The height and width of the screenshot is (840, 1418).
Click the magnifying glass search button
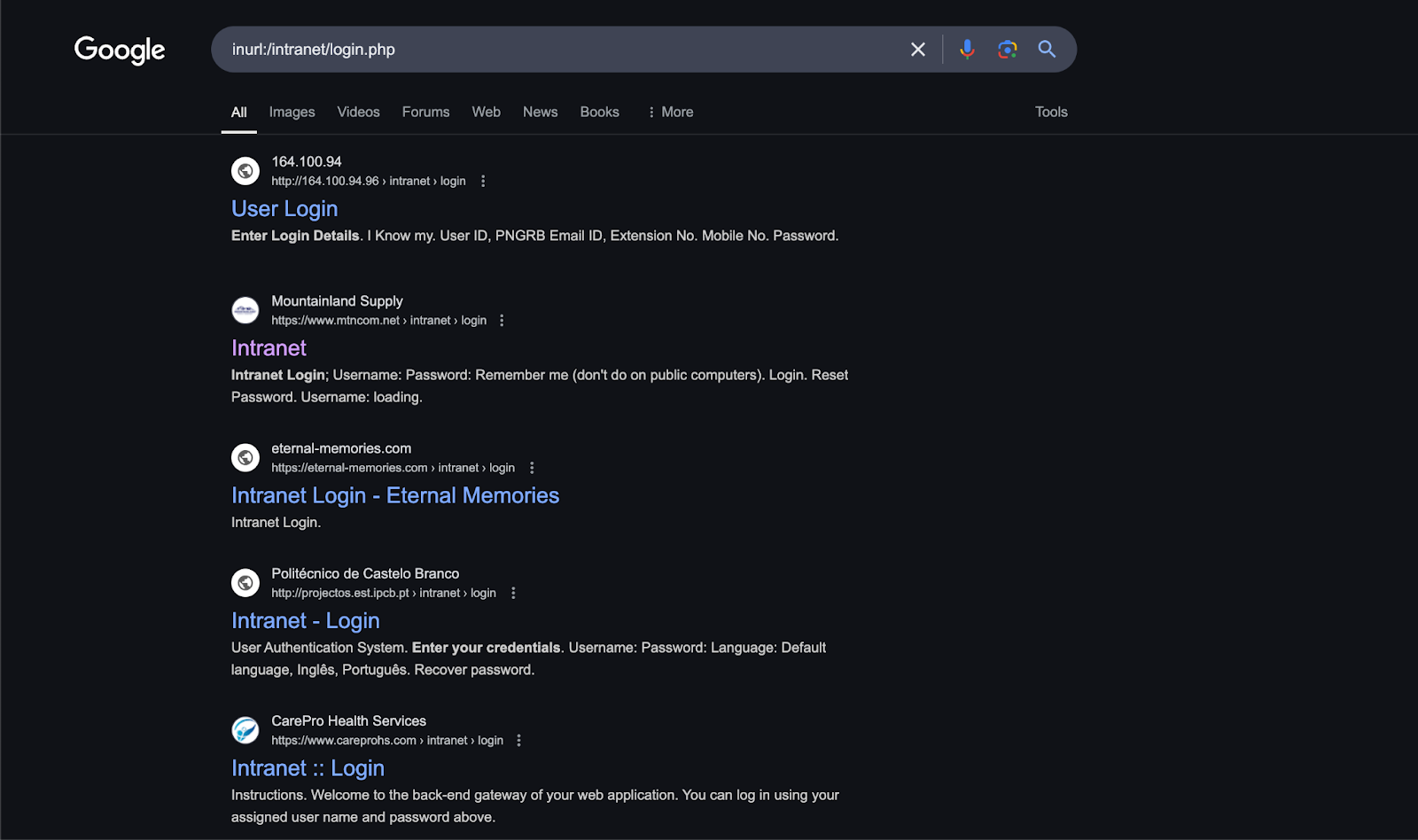coord(1047,50)
